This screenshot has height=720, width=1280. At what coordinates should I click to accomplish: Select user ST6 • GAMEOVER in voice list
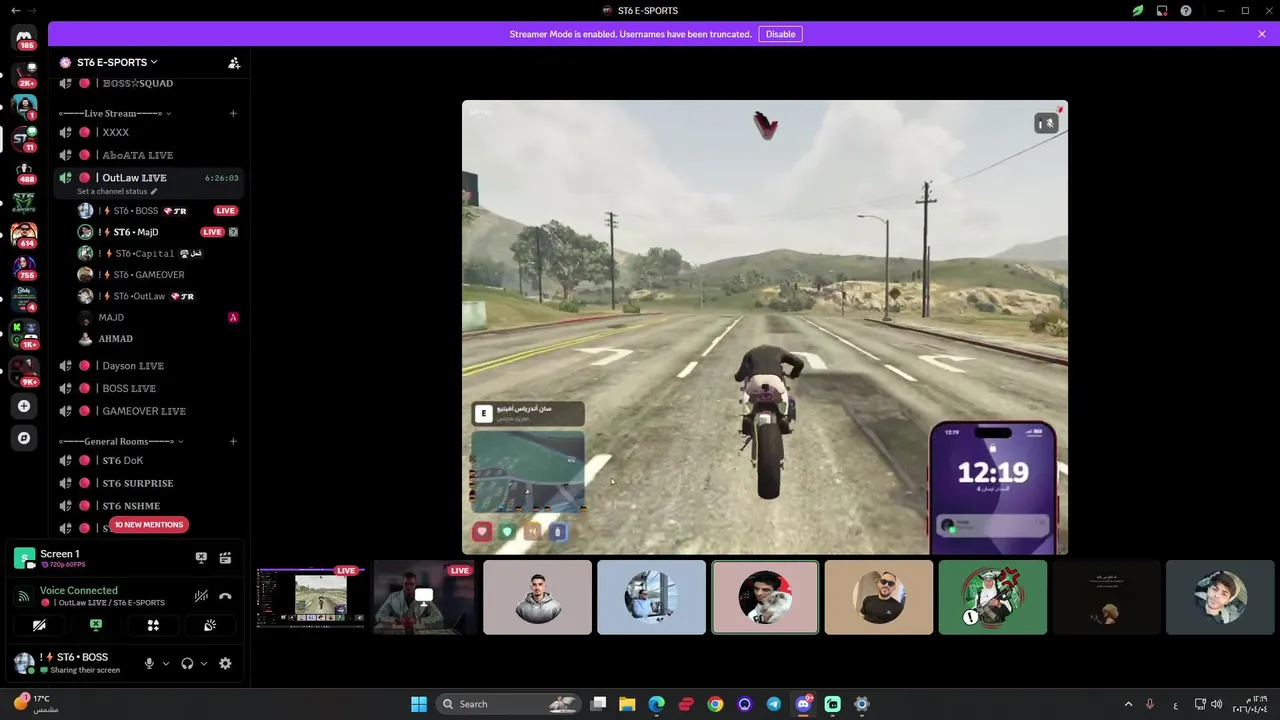coord(159,275)
